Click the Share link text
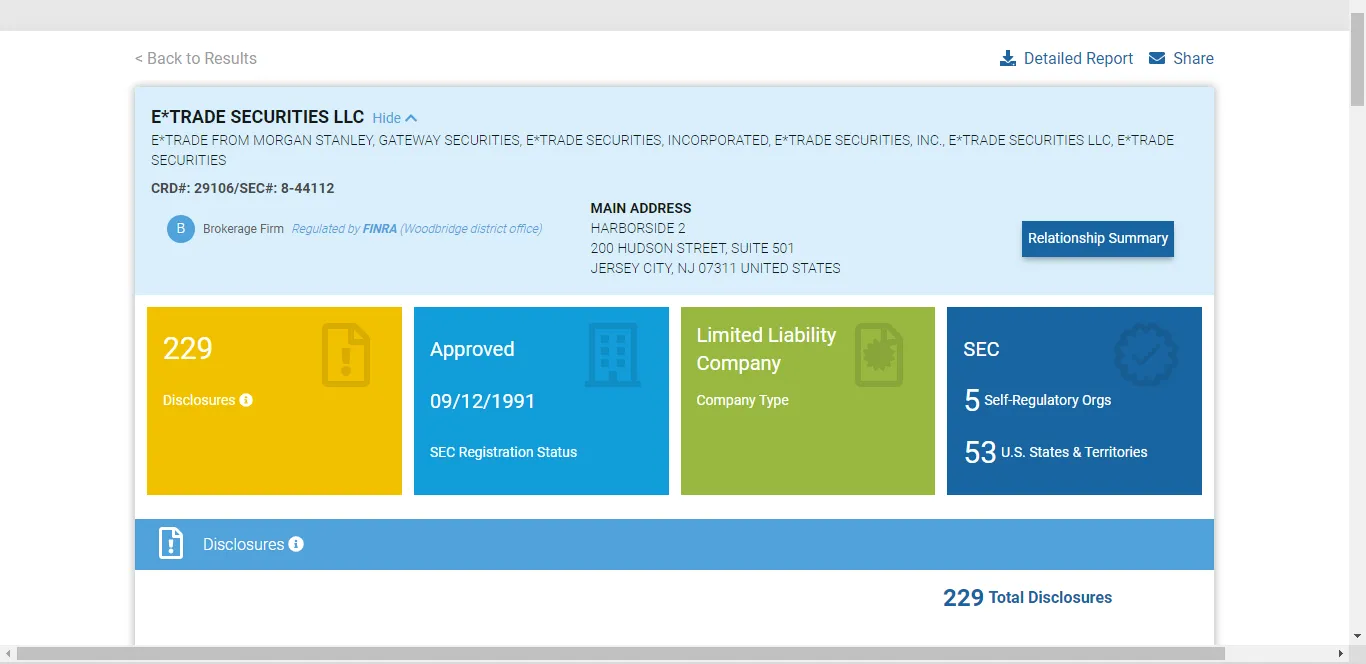The image size is (1366, 664). tap(1193, 58)
